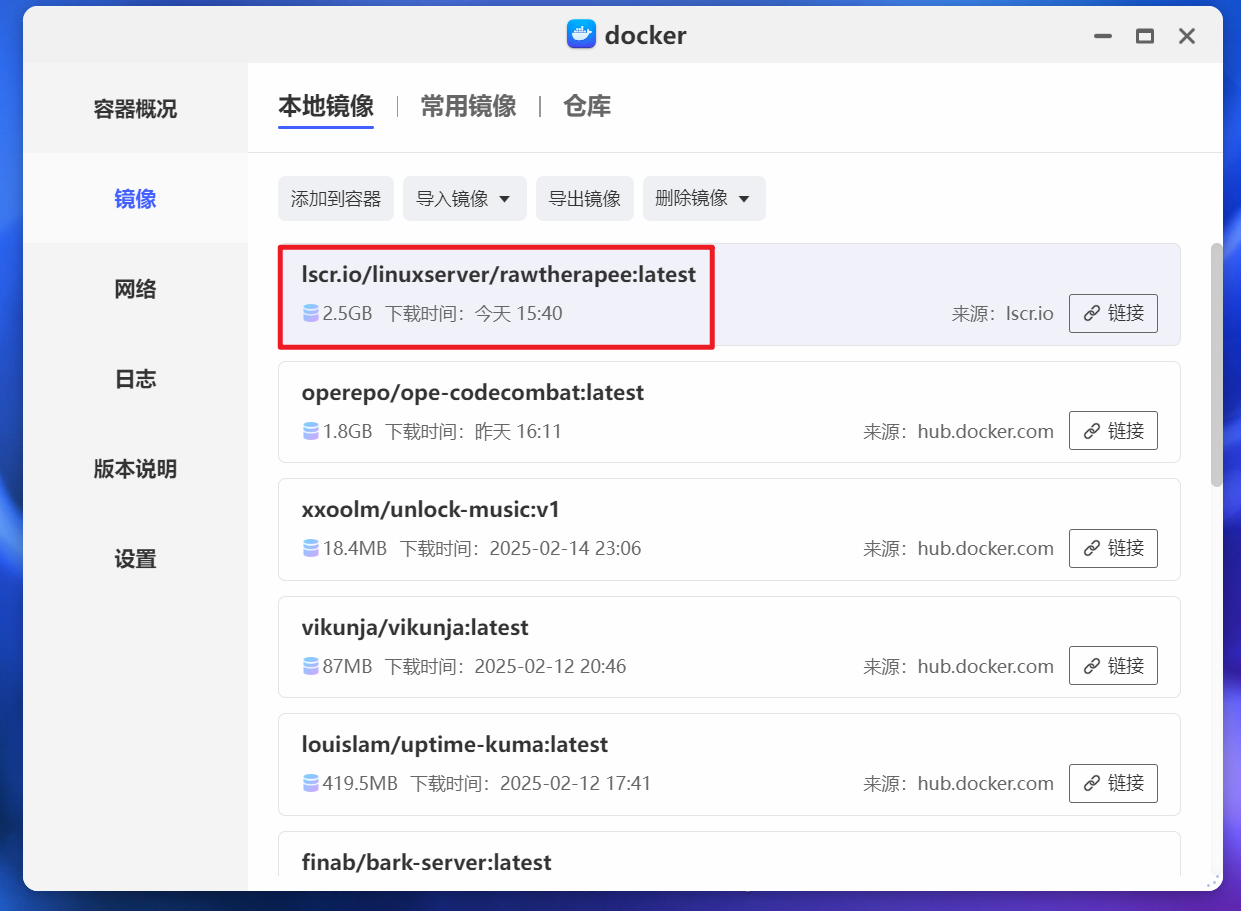Click 下载时间: 2025-02-12 20:46 text
This screenshot has height=911, width=1241.
[506, 667]
